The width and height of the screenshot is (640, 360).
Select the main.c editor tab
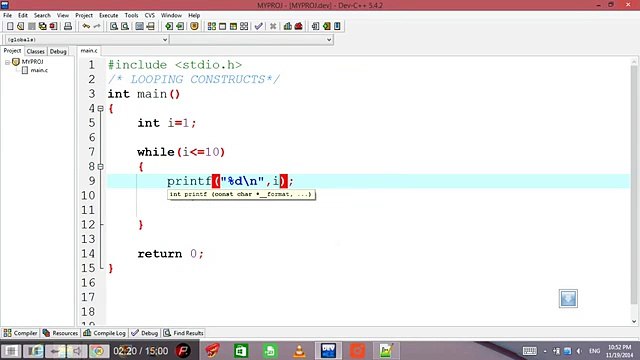(x=89, y=51)
